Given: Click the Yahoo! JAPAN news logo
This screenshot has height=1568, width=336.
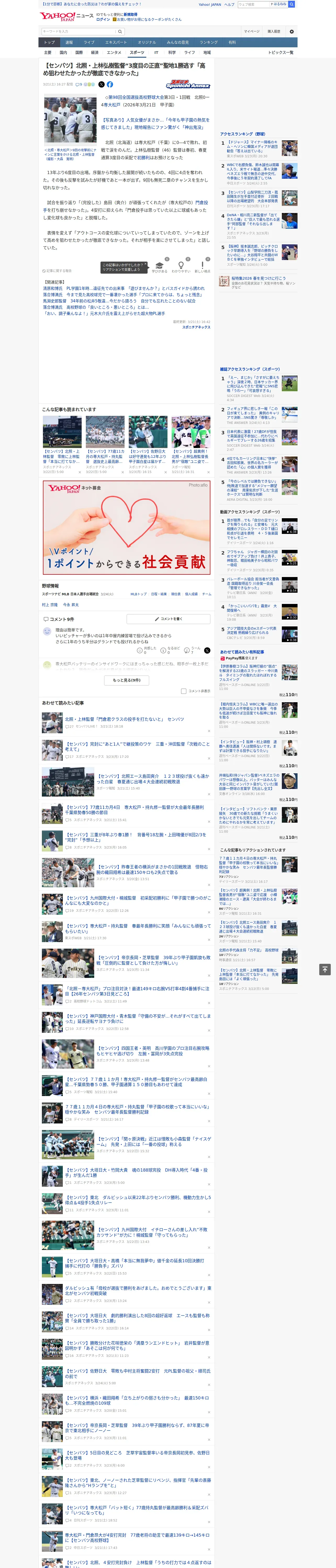Looking at the screenshot, I should coord(66,16).
